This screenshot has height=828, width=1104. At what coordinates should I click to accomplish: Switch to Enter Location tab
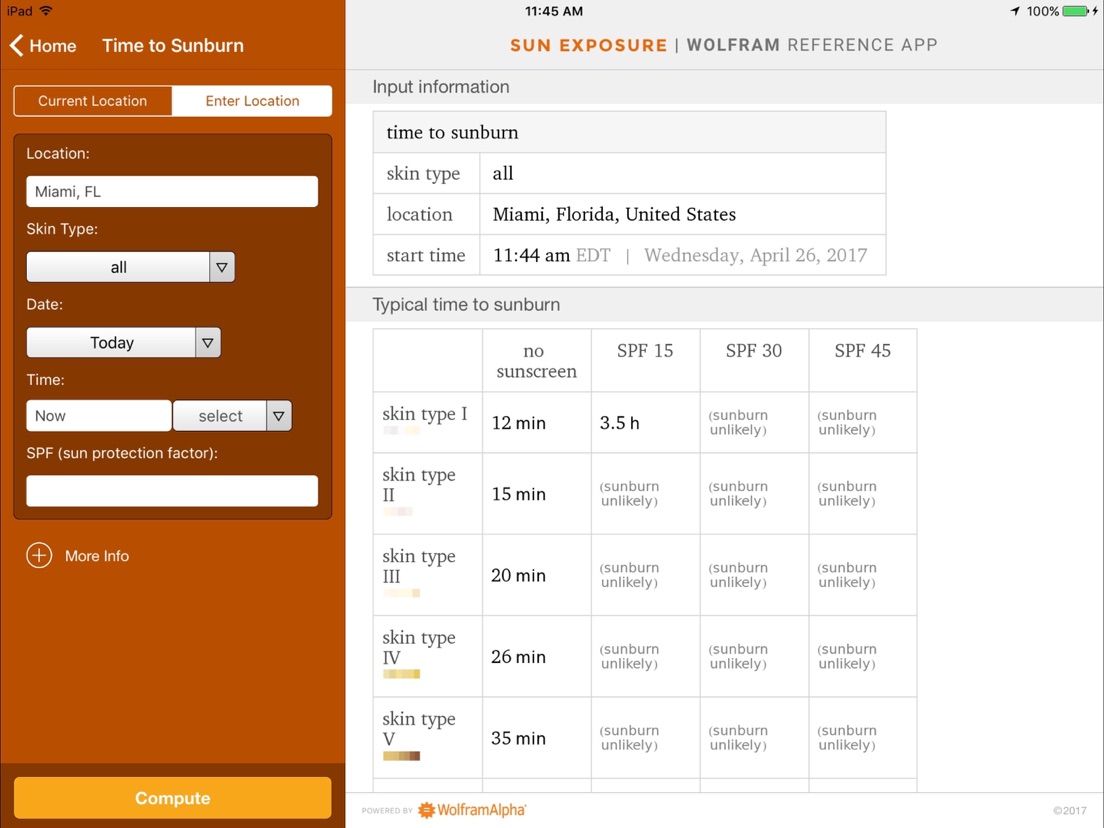point(252,101)
